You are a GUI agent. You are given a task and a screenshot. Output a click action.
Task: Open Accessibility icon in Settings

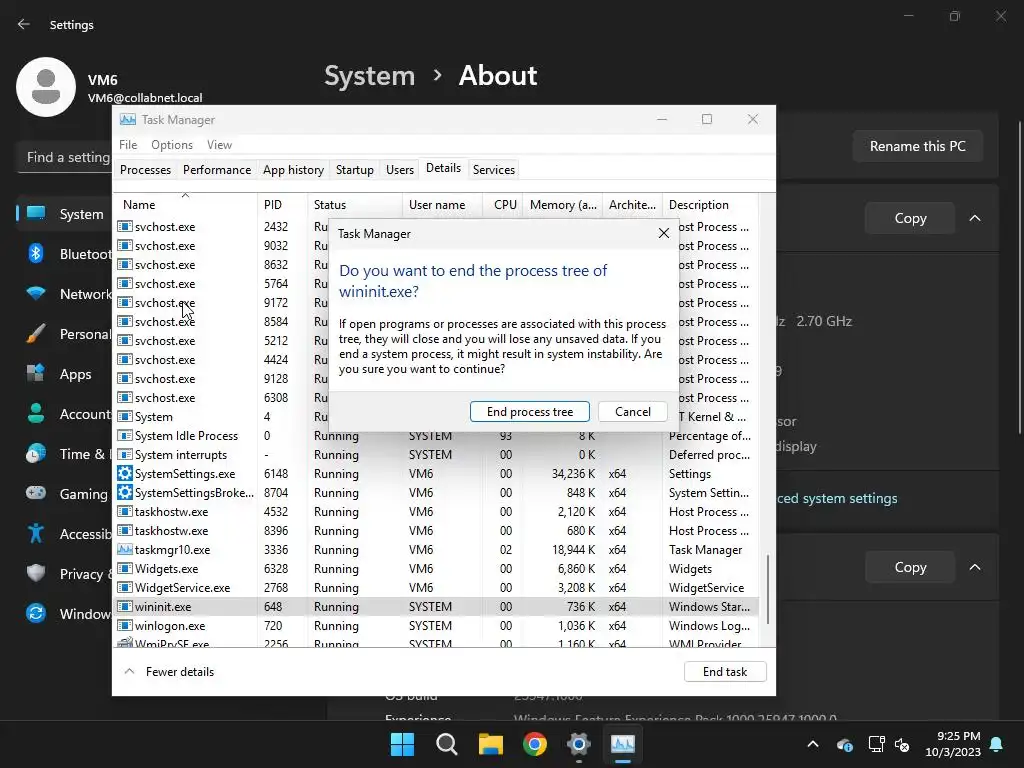pyautogui.click(x=36, y=534)
